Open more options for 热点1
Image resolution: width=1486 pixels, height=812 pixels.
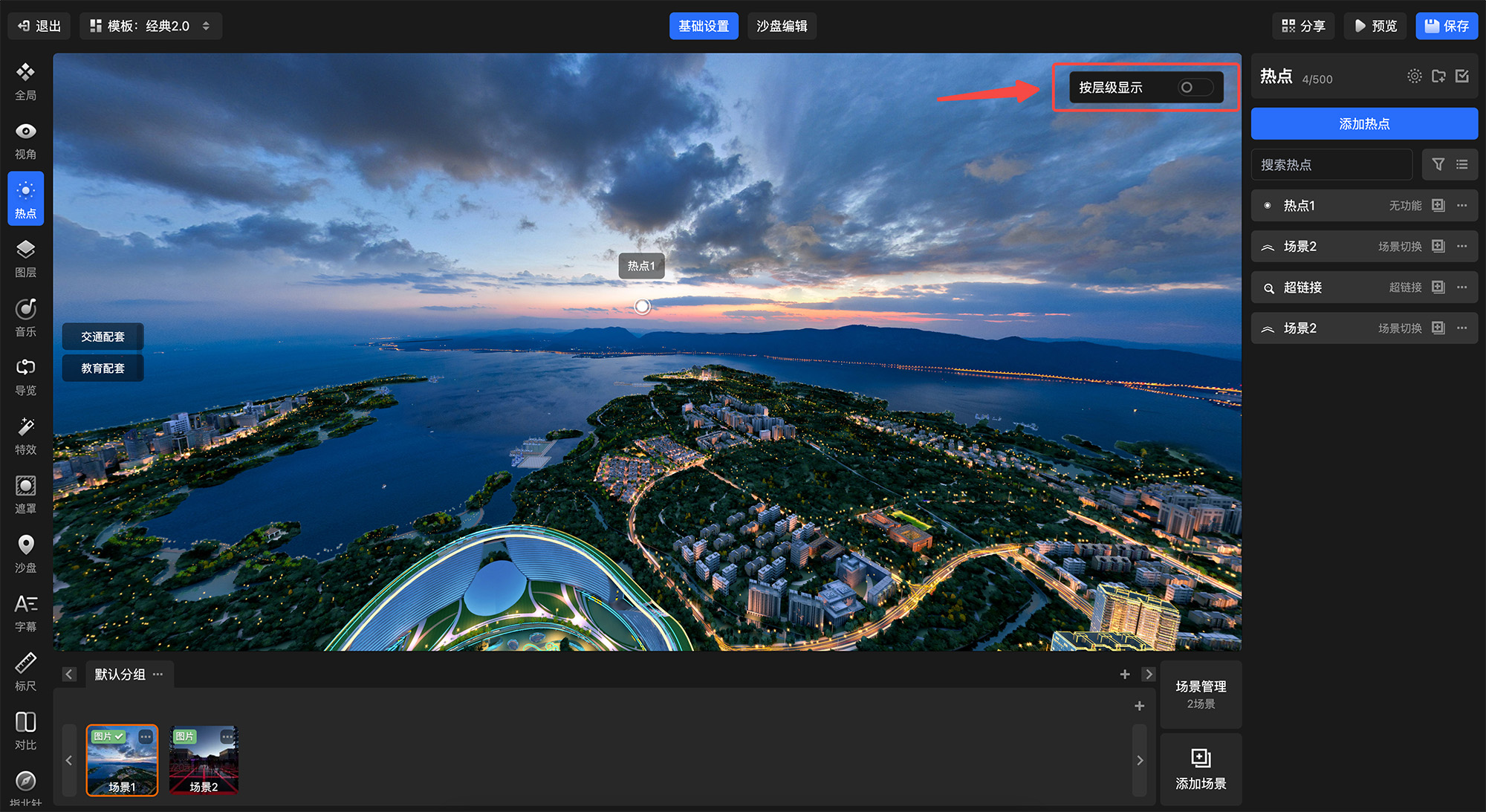(x=1462, y=206)
